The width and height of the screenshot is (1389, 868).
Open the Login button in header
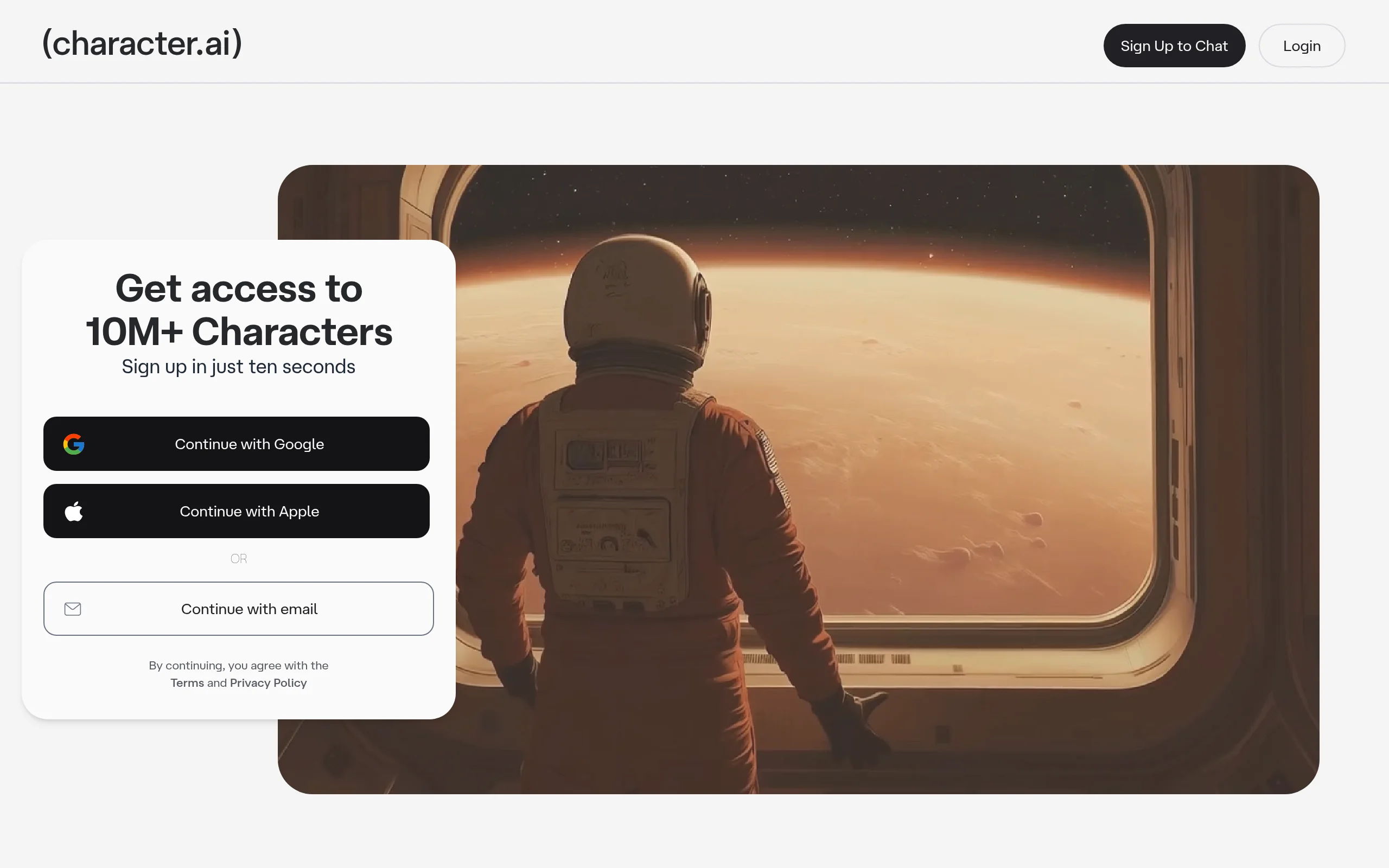pyautogui.click(x=1301, y=46)
